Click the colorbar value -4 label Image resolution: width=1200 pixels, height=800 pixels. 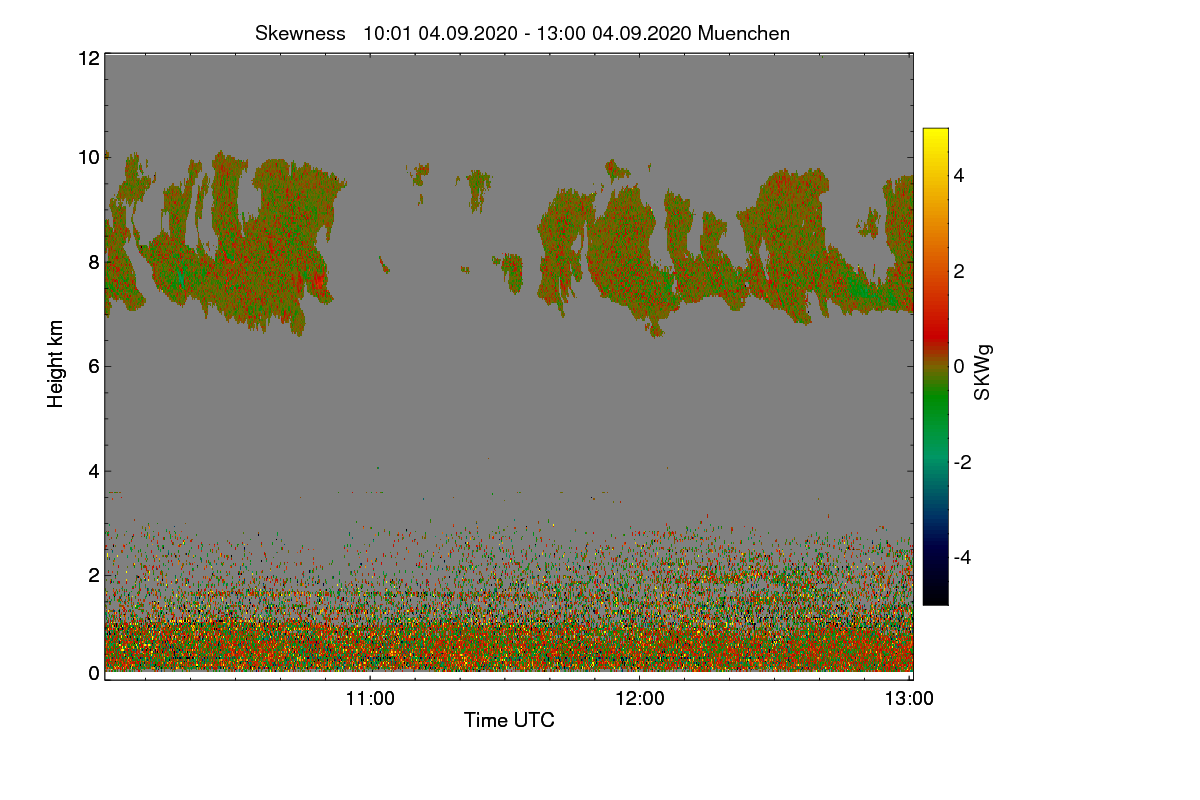[963, 557]
